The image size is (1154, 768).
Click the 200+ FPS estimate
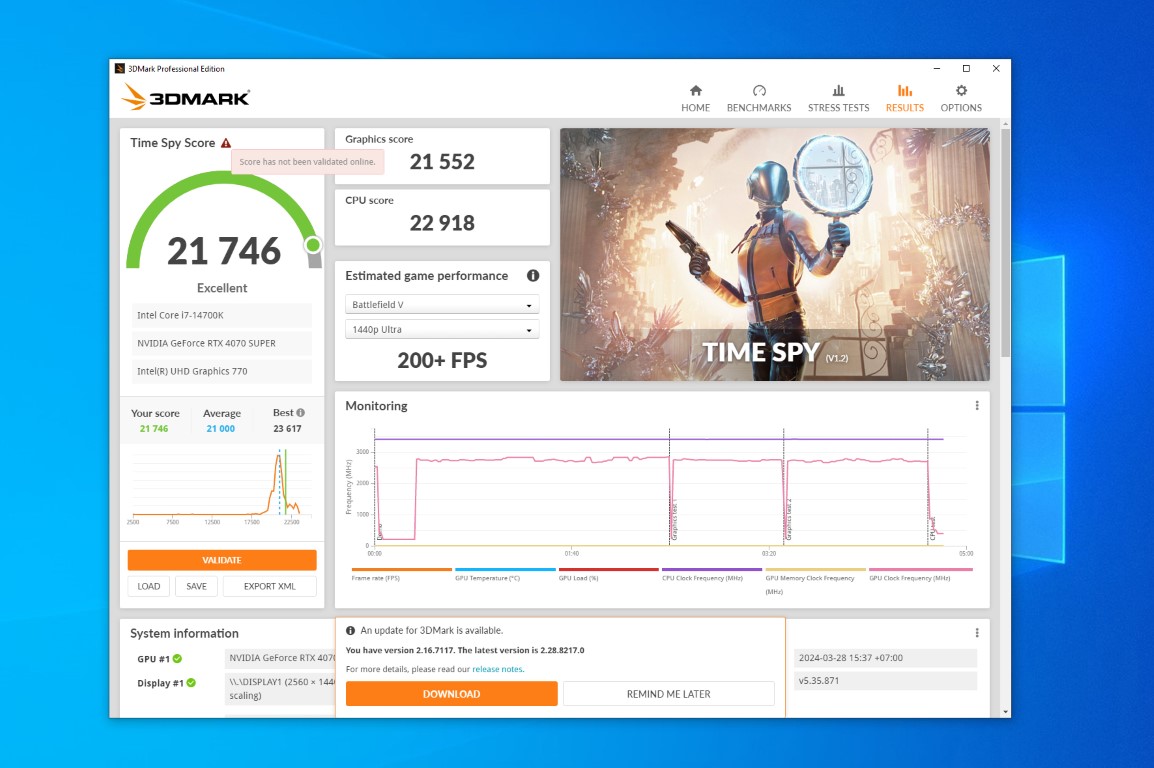[x=442, y=360]
